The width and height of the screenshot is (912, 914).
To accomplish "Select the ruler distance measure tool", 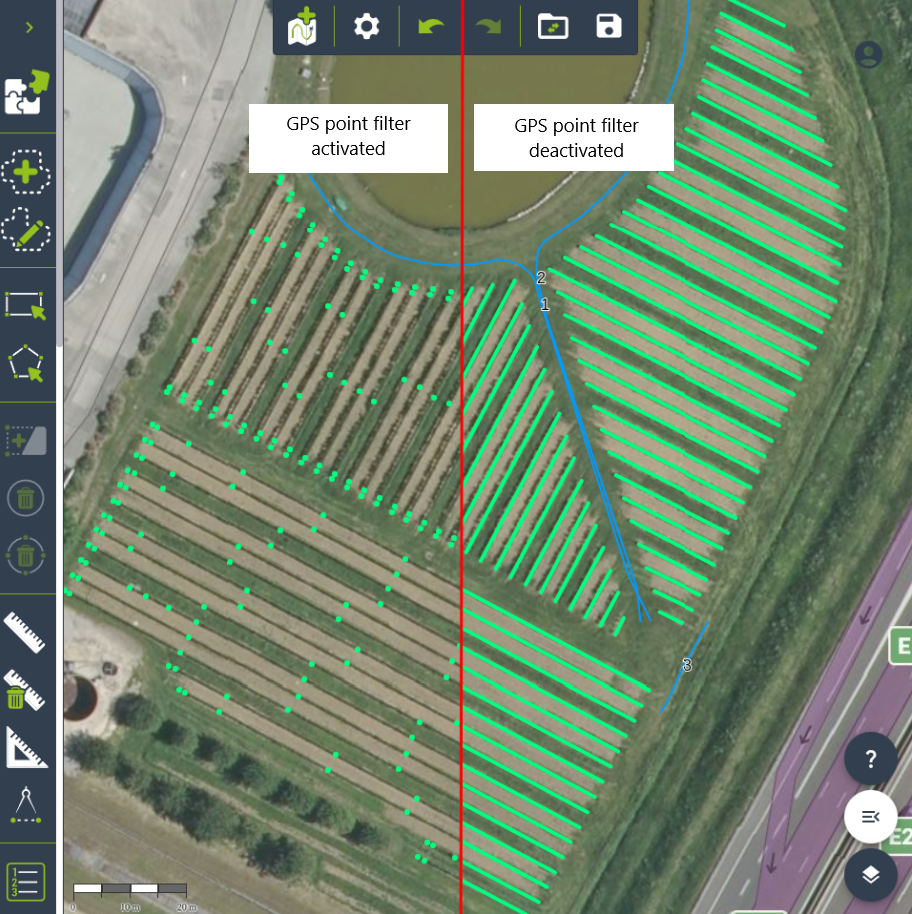I will (x=27, y=633).
